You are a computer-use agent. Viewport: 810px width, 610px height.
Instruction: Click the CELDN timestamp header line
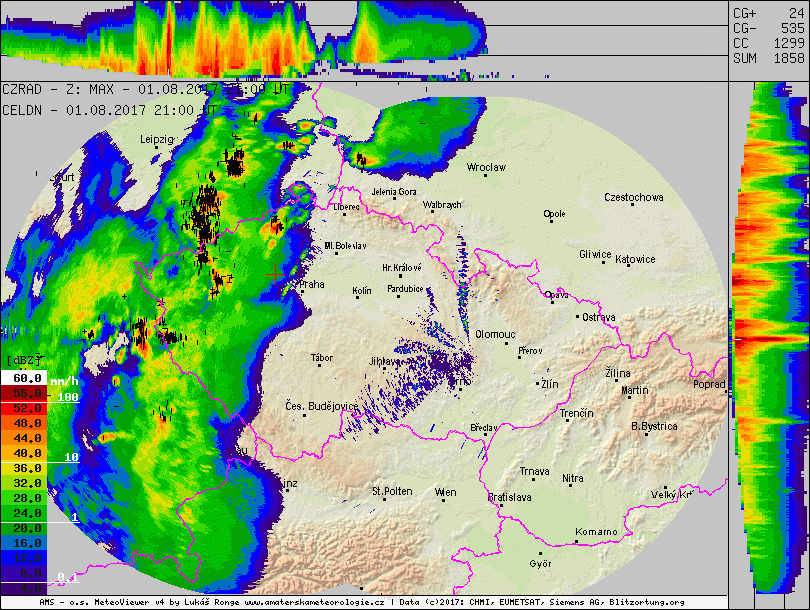pyautogui.click(x=110, y=110)
